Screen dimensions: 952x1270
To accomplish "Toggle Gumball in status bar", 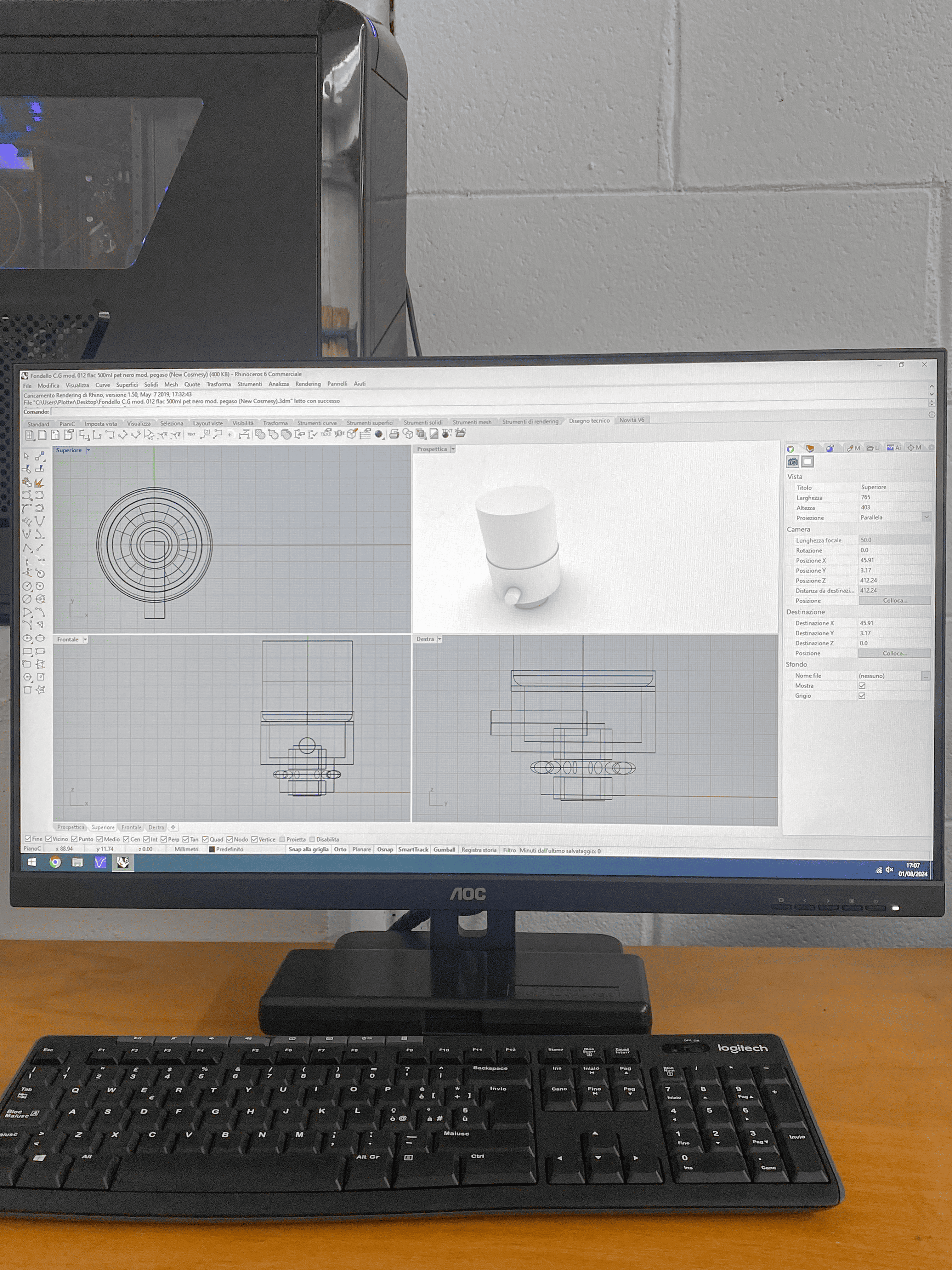I will click(444, 850).
